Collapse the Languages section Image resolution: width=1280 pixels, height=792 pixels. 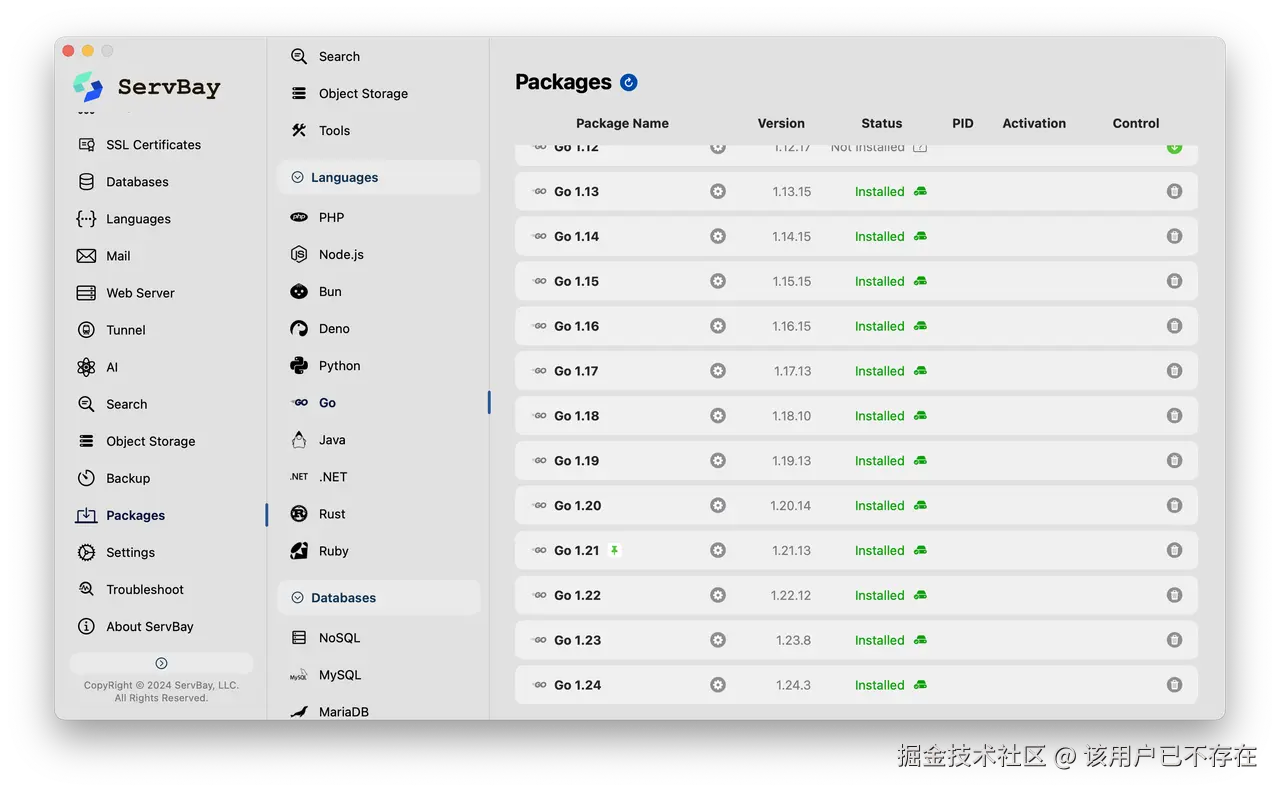click(297, 177)
